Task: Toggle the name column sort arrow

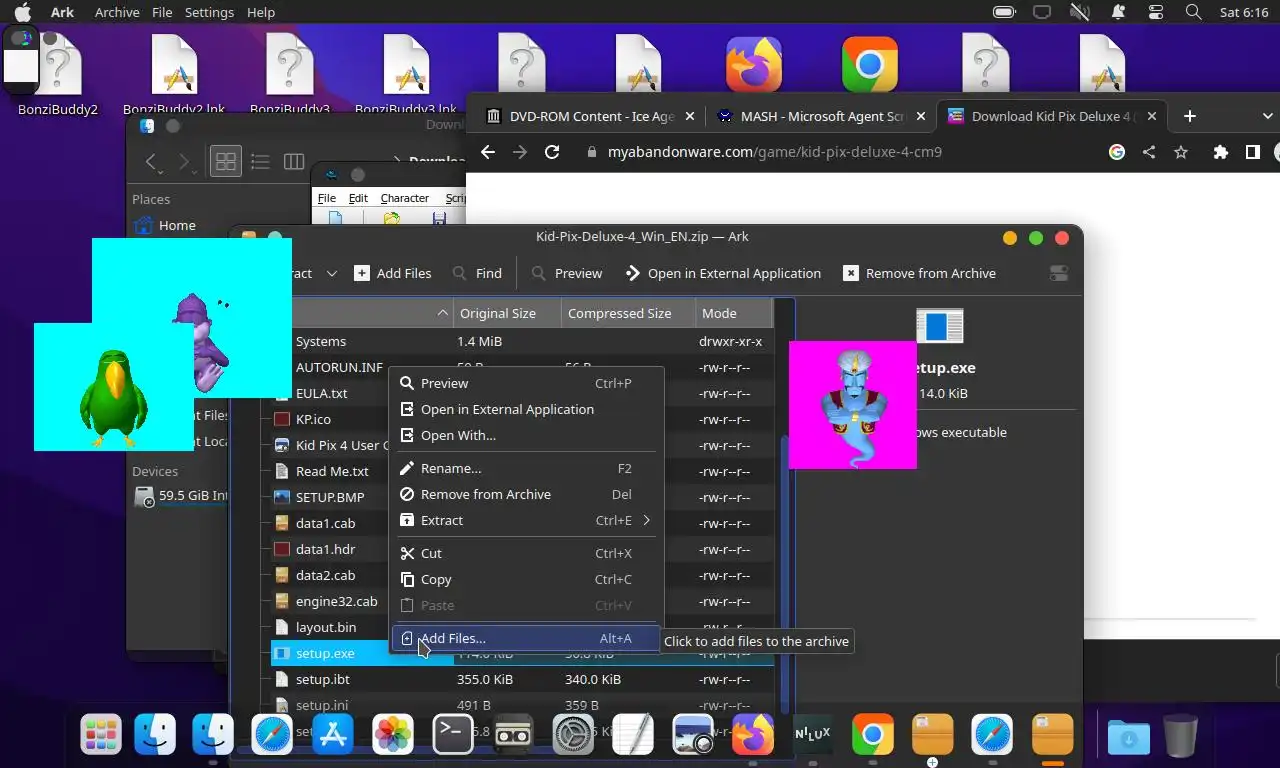Action: coord(442,313)
